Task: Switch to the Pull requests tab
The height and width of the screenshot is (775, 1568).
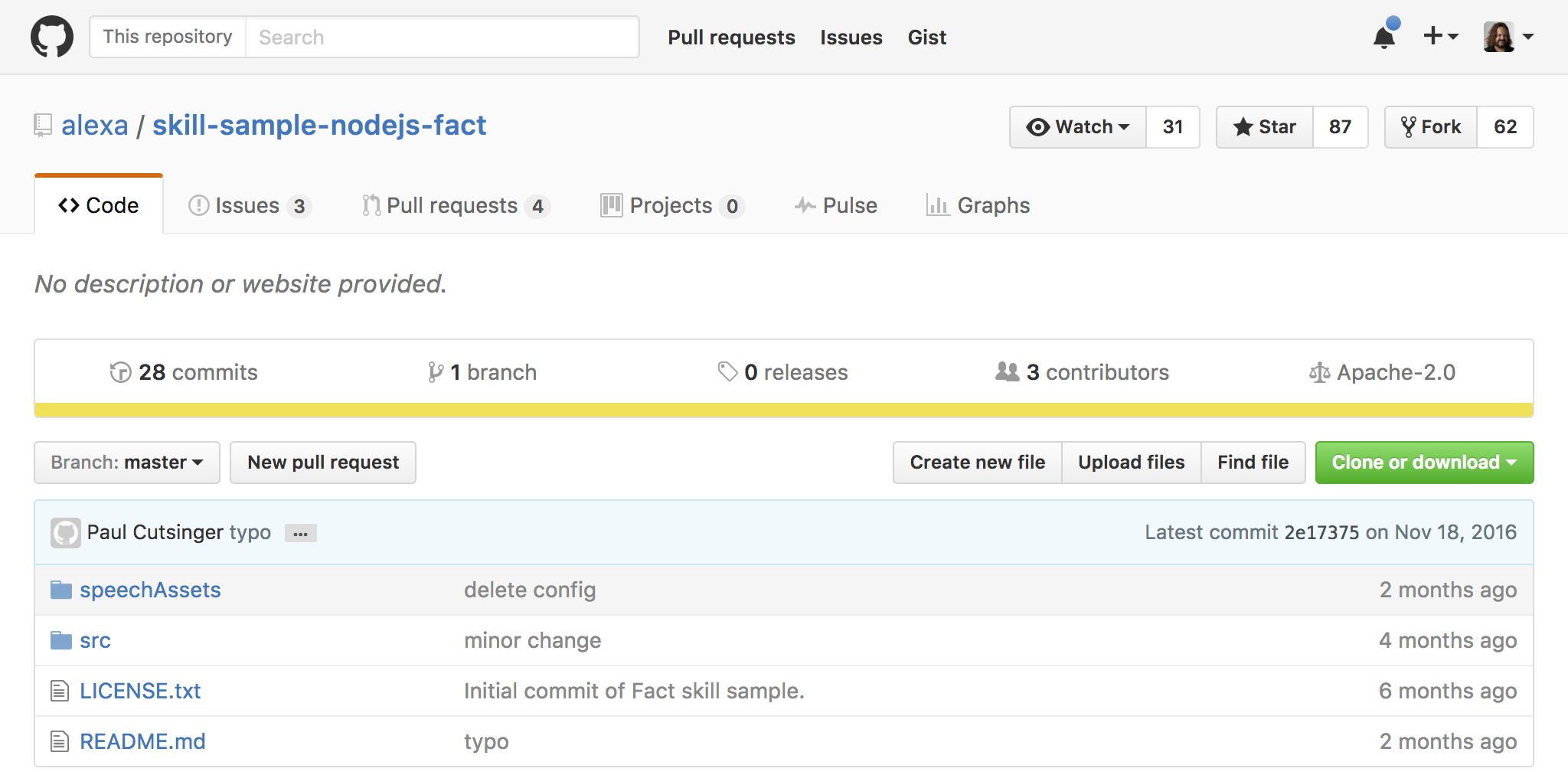Action: pos(456,205)
